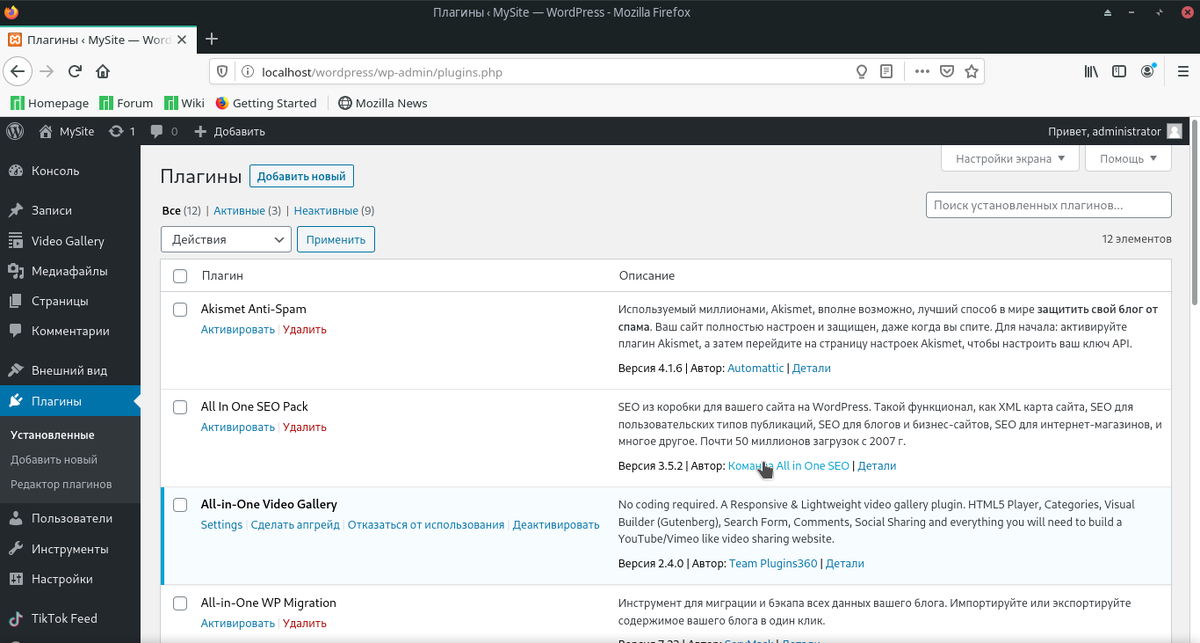Open Firefox library icon
The width and height of the screenshot is (1200, 643).
tap(1091, 72)
